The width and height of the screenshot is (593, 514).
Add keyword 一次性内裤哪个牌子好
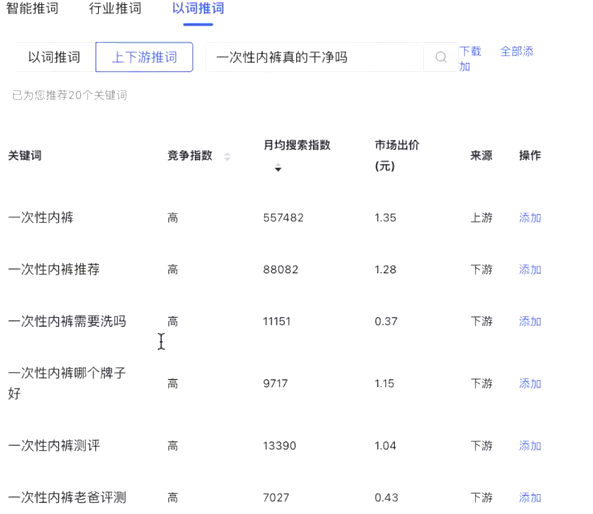point(530,384)
